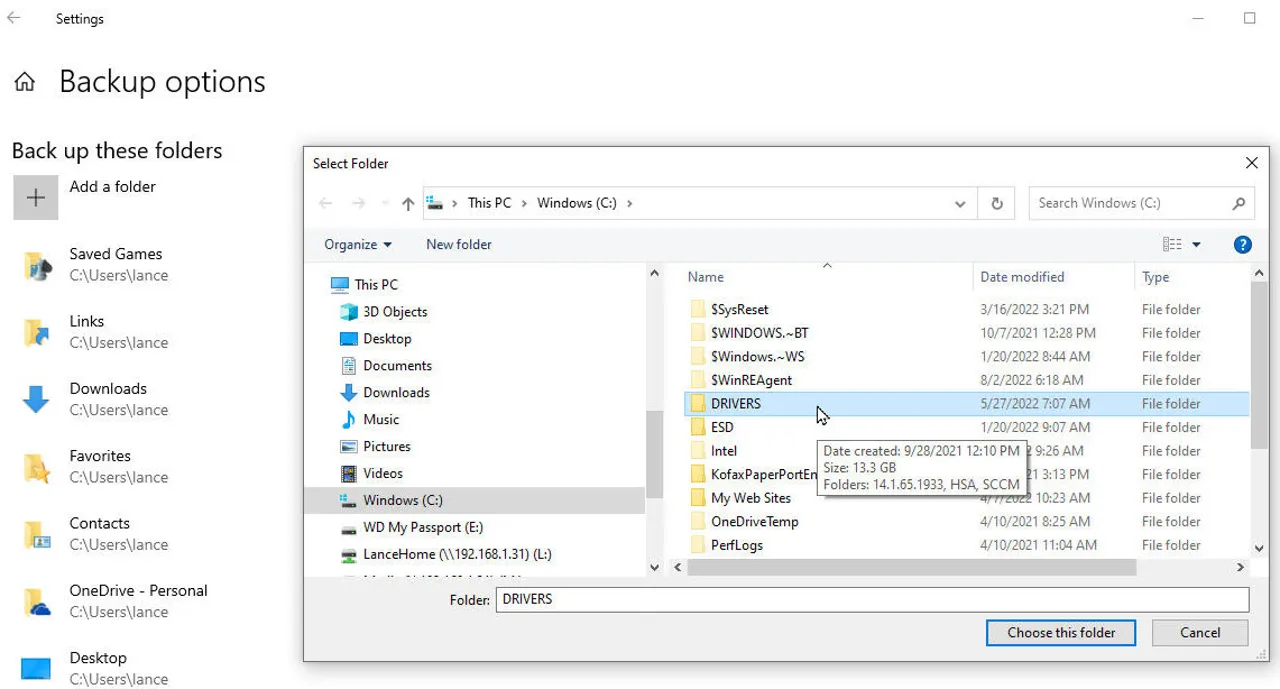Click the Refresh icon beside address bar
This screenshot has height=689, width=1280.
996,204
